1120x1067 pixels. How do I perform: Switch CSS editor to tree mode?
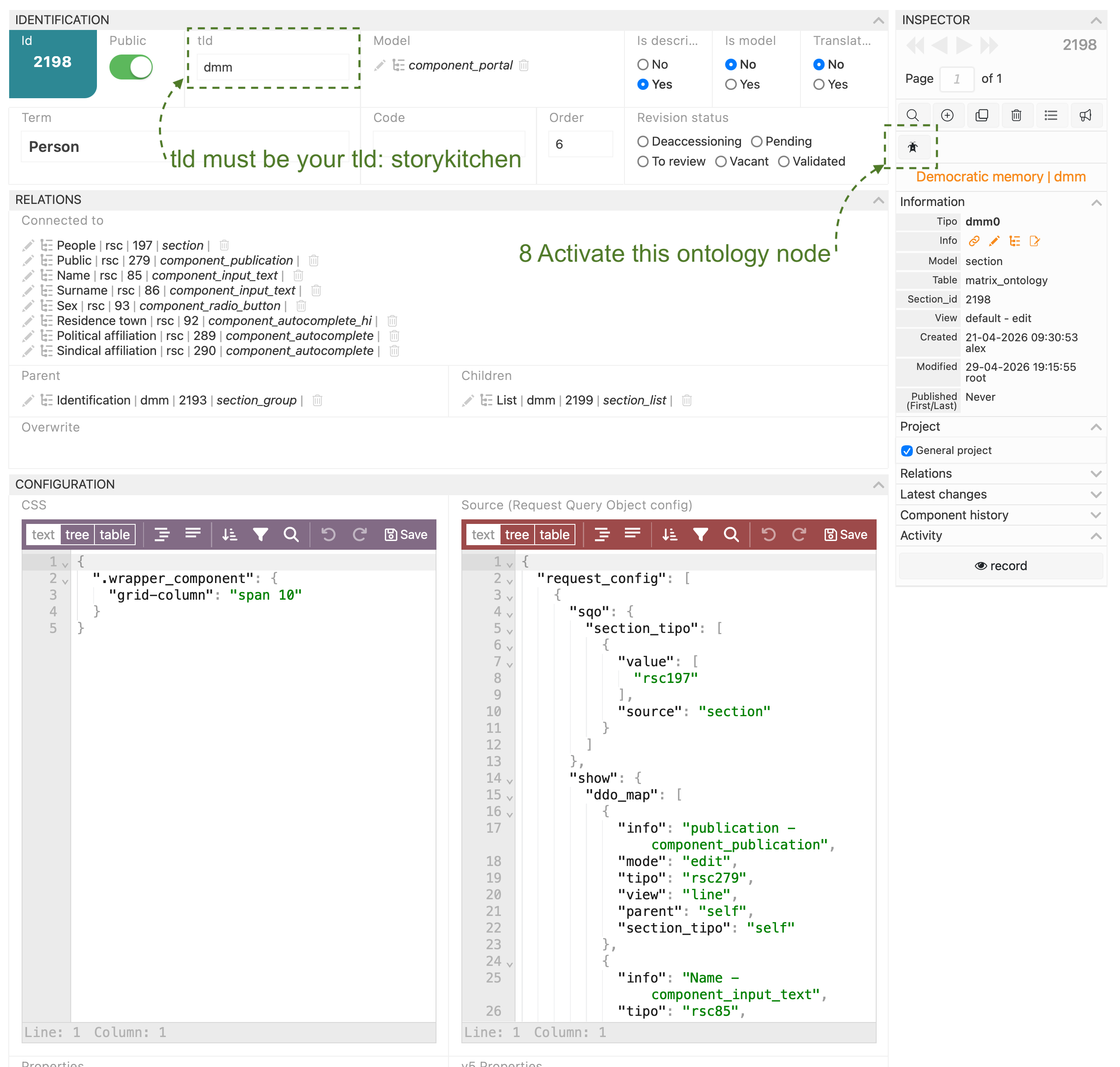tap(77, 535)
